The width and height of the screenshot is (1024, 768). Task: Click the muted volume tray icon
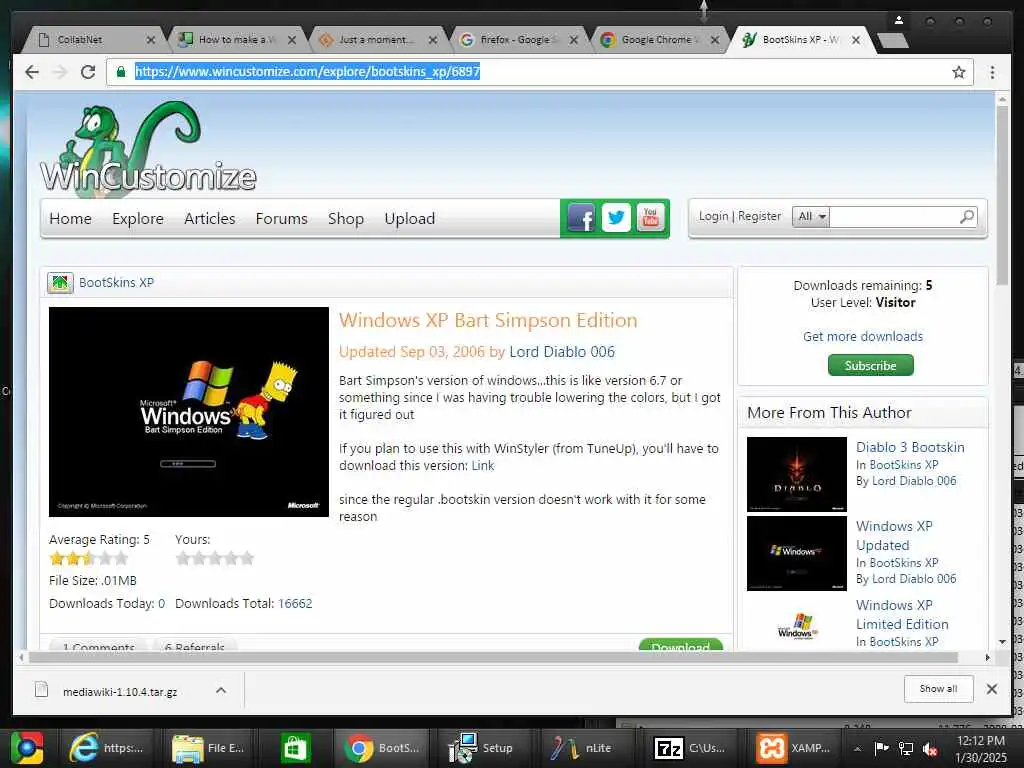click(x=930, y=749)
